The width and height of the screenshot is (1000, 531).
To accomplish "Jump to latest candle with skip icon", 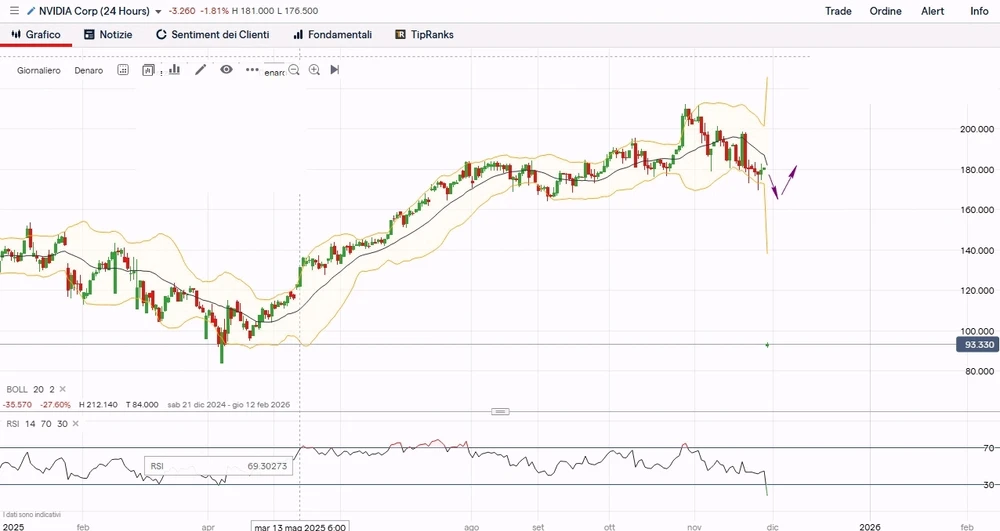I will click(x=335, y=70).
